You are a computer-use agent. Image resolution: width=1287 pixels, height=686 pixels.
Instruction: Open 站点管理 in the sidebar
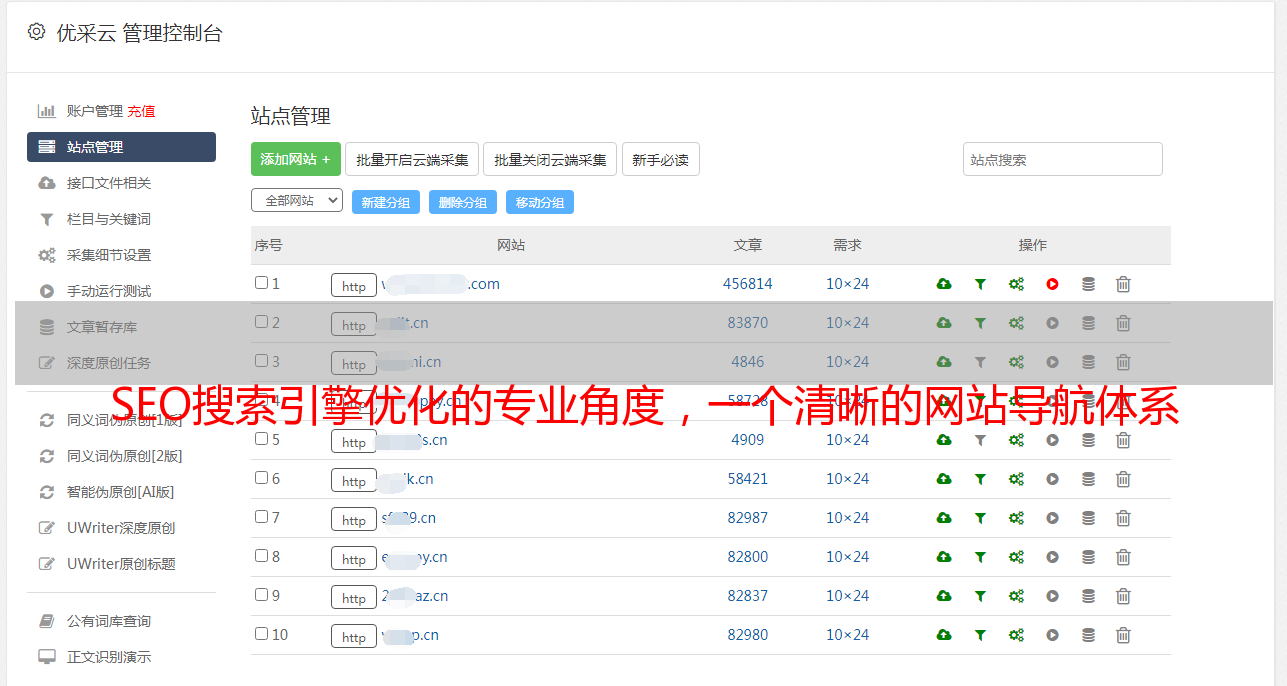coord(121,147)
